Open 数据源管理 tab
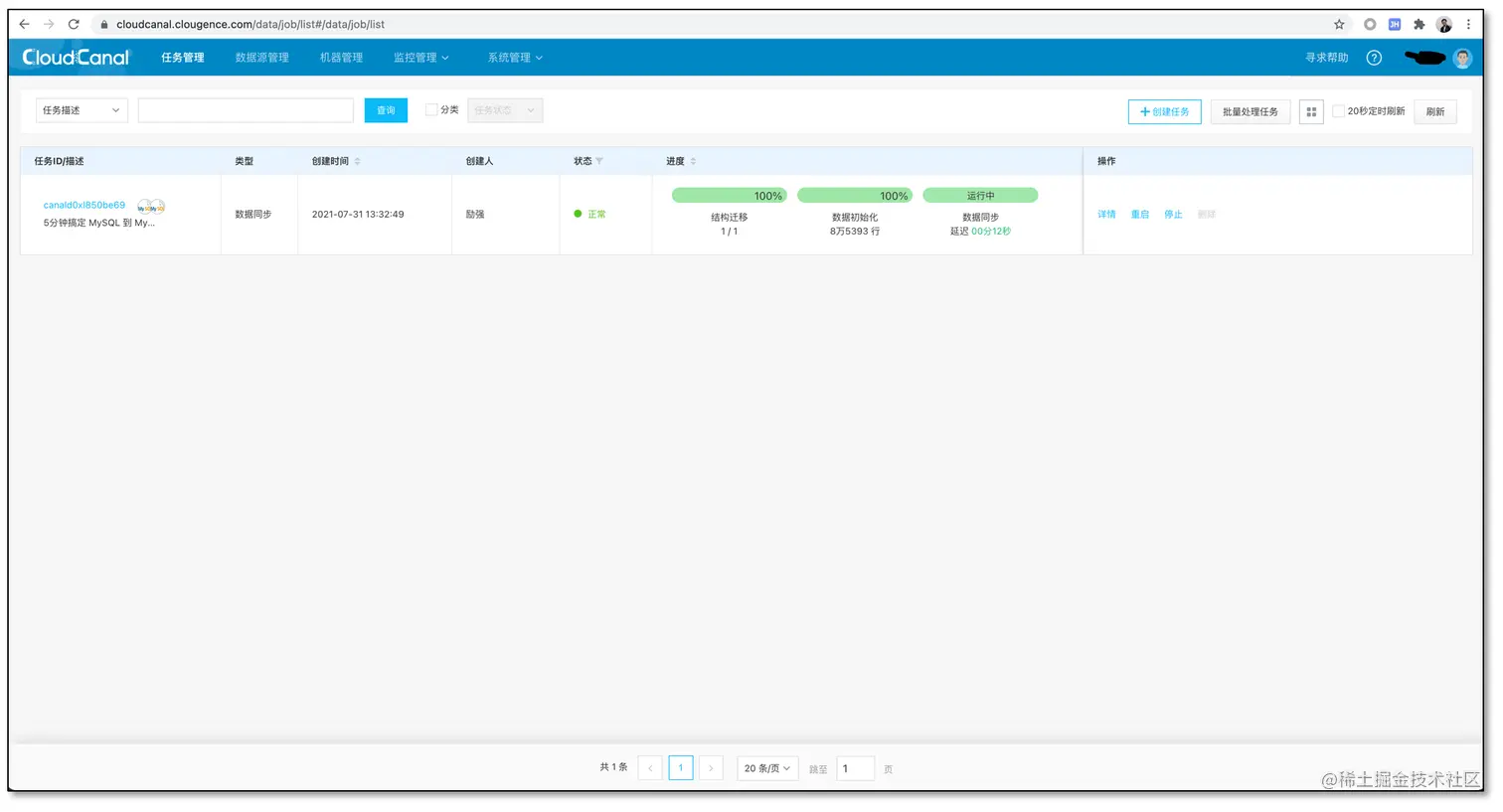This screenshot has width=1503, height=812. click(x=262, y=58)
